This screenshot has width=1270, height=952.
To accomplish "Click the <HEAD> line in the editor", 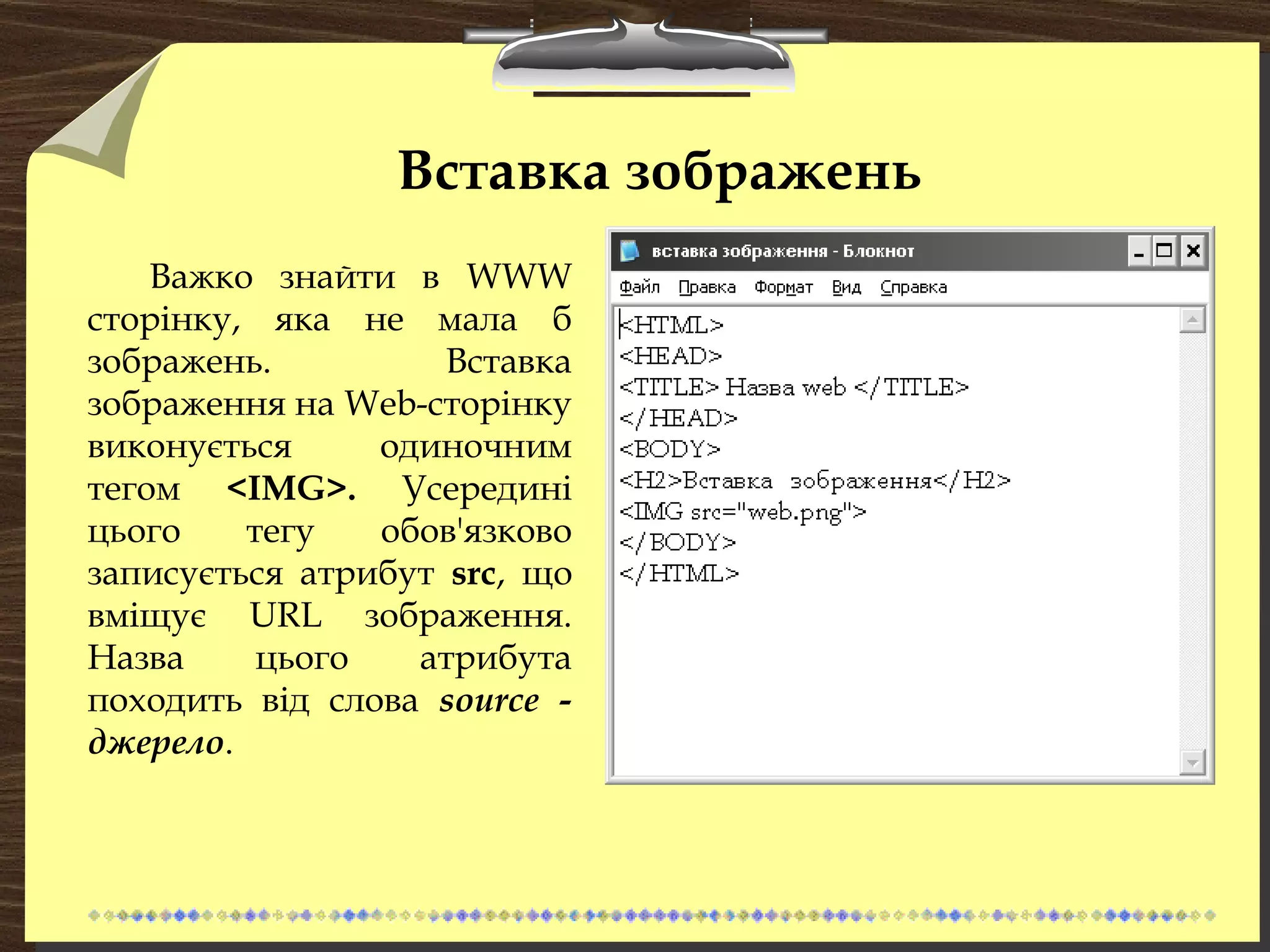I will pos(671,356).
